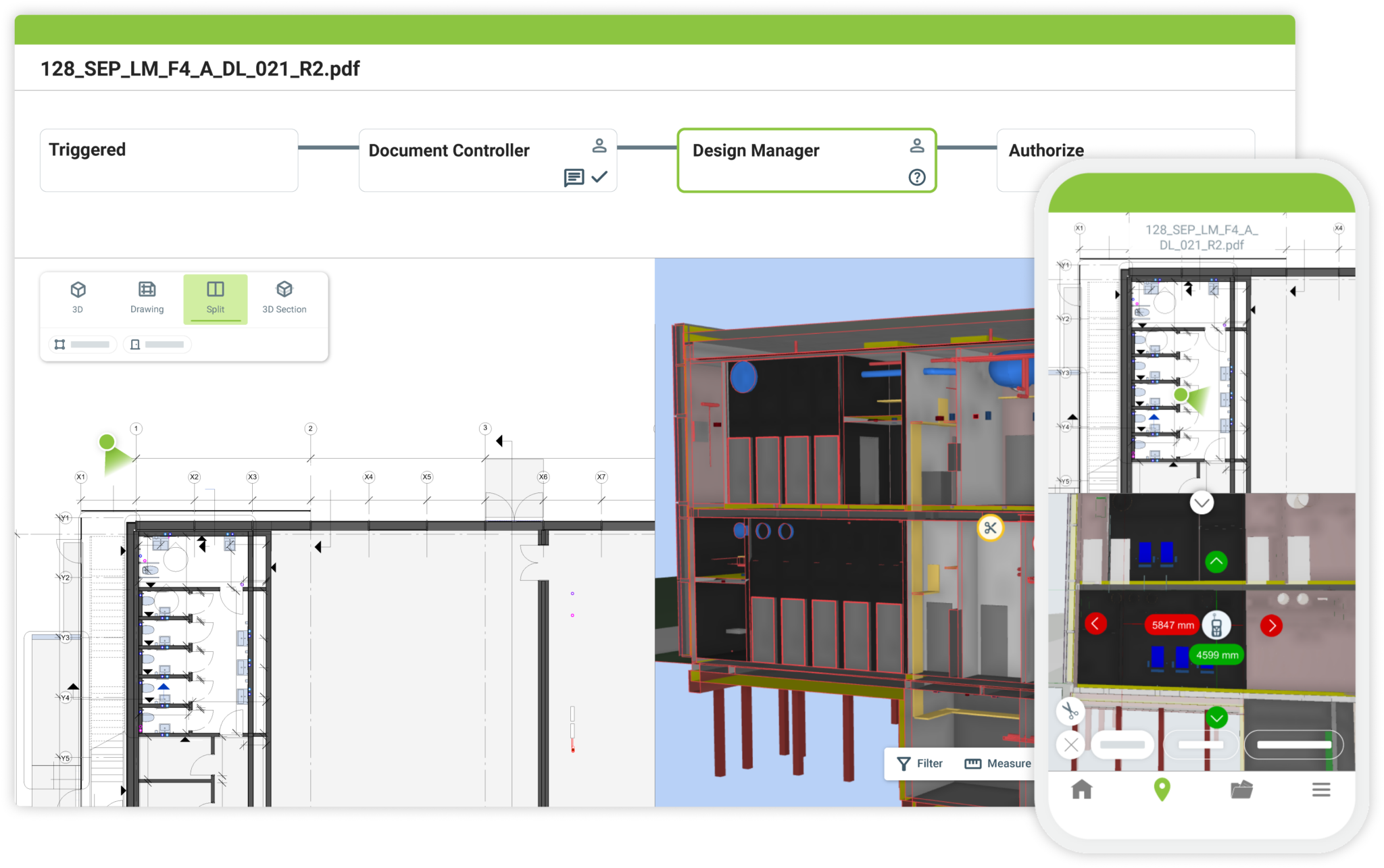Click Document Controller user icon

point(599,146)
